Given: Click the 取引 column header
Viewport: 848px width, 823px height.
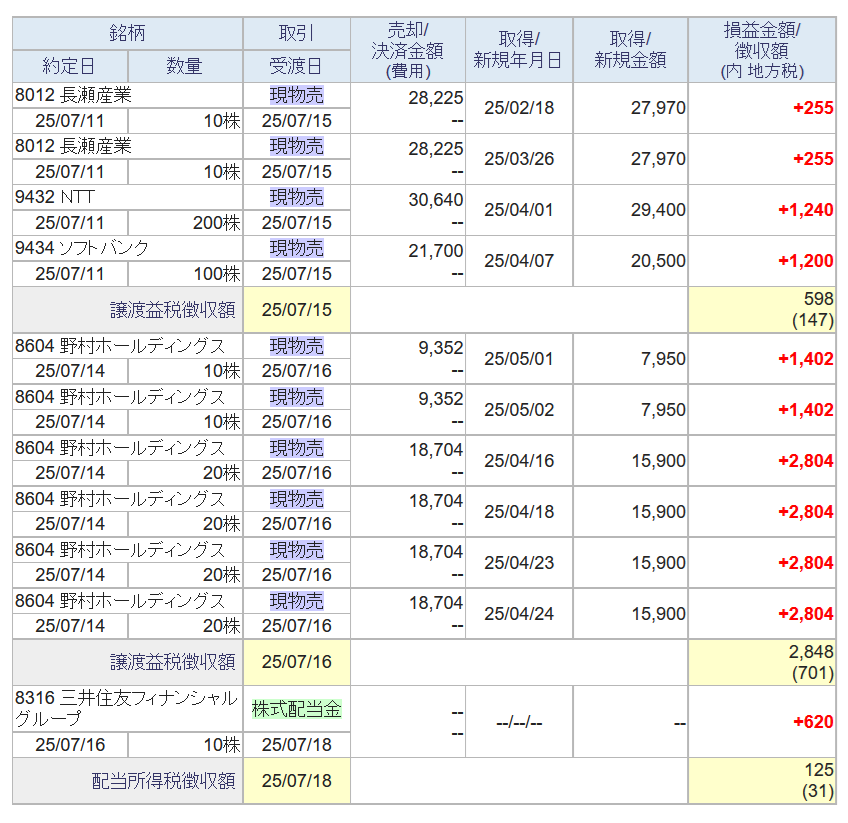Looking at the screenshot, I should click(296, 34).
